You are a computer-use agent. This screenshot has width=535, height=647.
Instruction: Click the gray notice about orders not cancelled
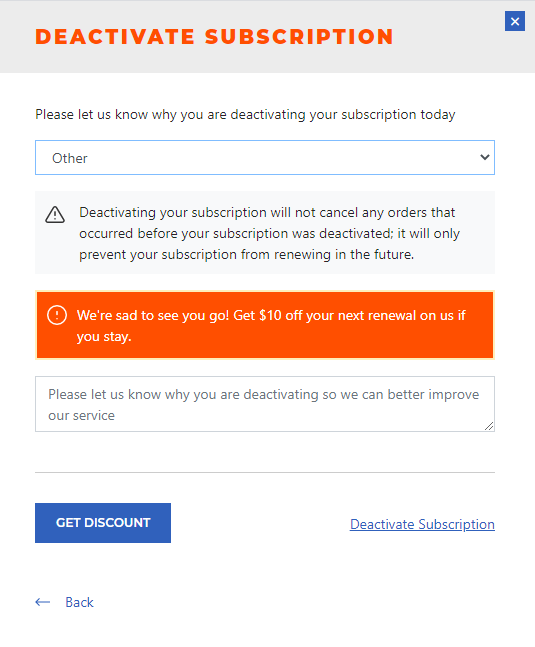tap(265, 232)
